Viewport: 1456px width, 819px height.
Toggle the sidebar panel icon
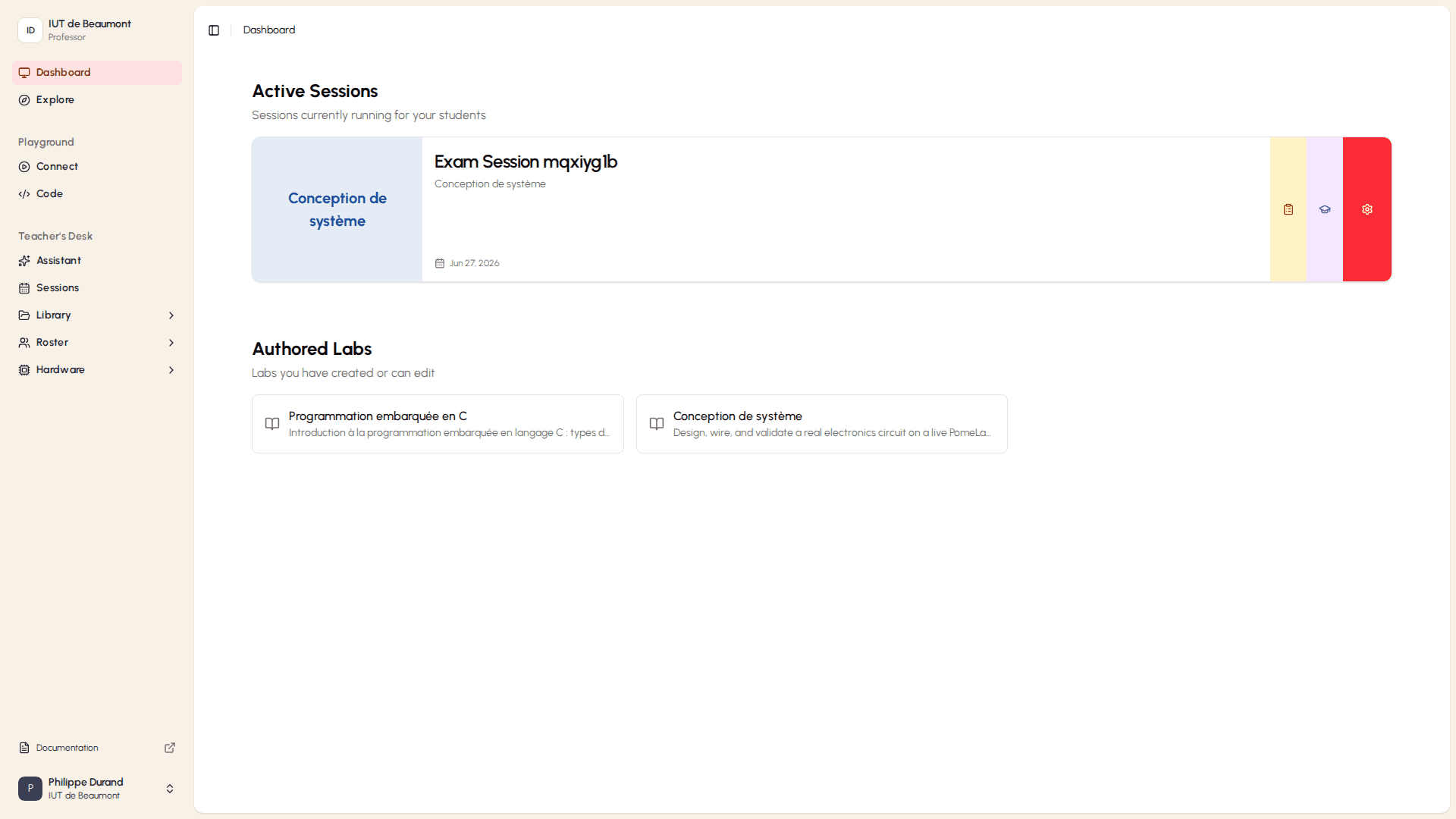pos(214,30)
